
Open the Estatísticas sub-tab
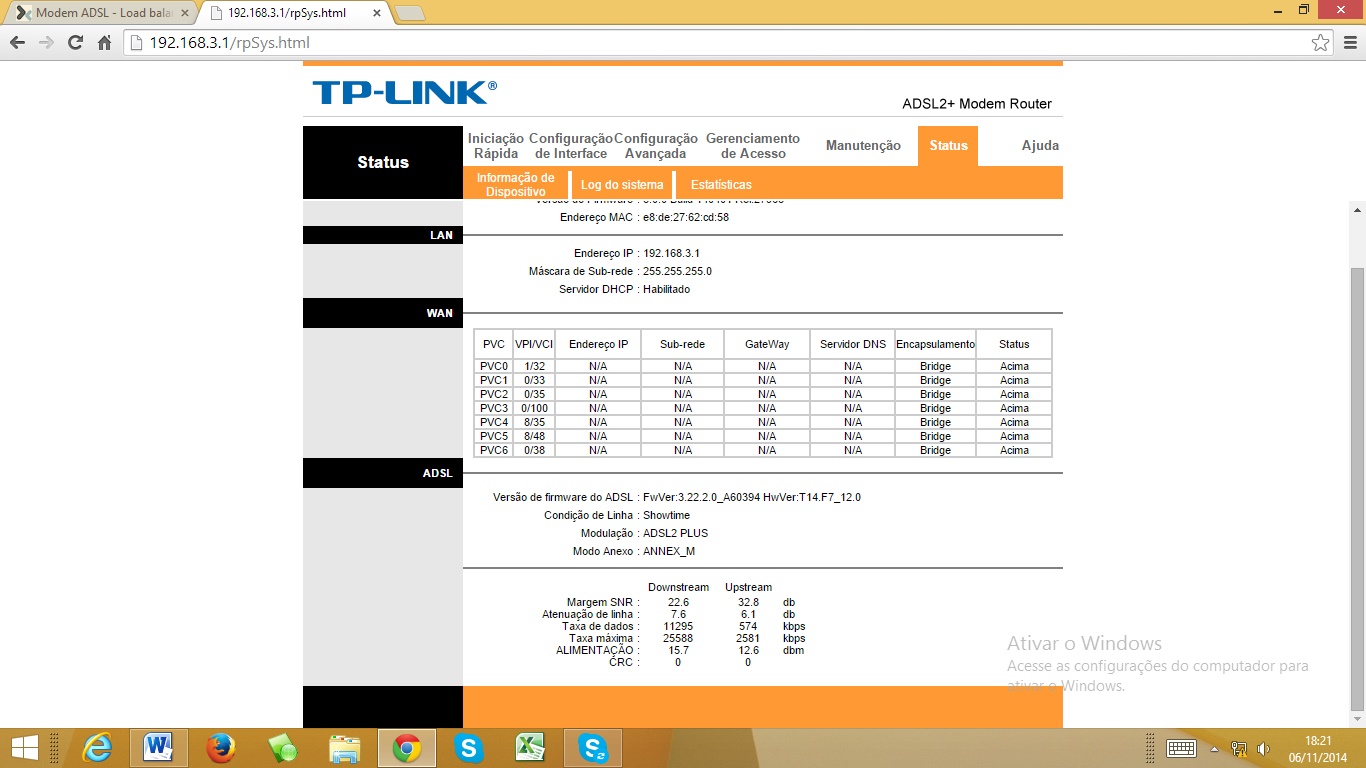721,185
